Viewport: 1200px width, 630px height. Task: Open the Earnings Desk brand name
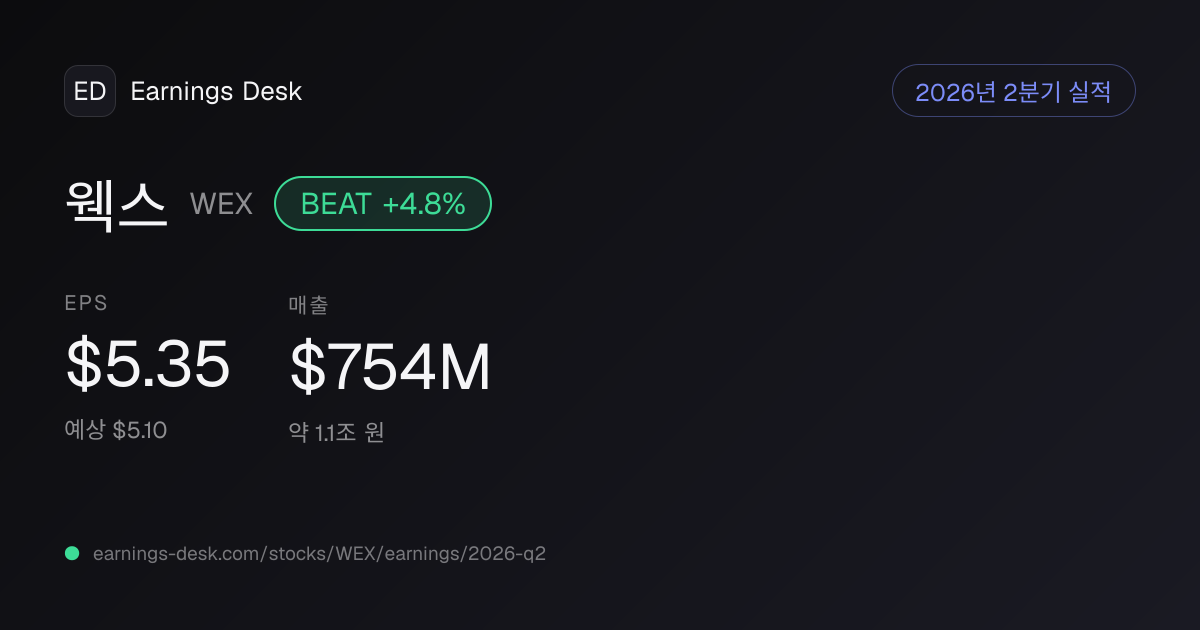tap(216, 91)
